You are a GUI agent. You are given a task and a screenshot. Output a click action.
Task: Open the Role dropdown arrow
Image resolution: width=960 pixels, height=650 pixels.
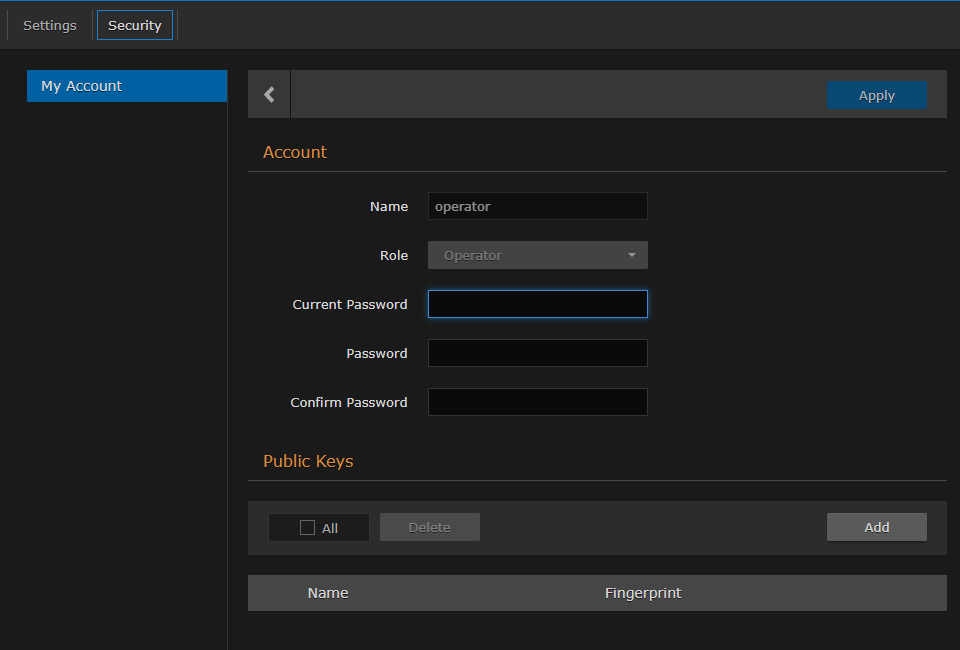pos(632,255)
